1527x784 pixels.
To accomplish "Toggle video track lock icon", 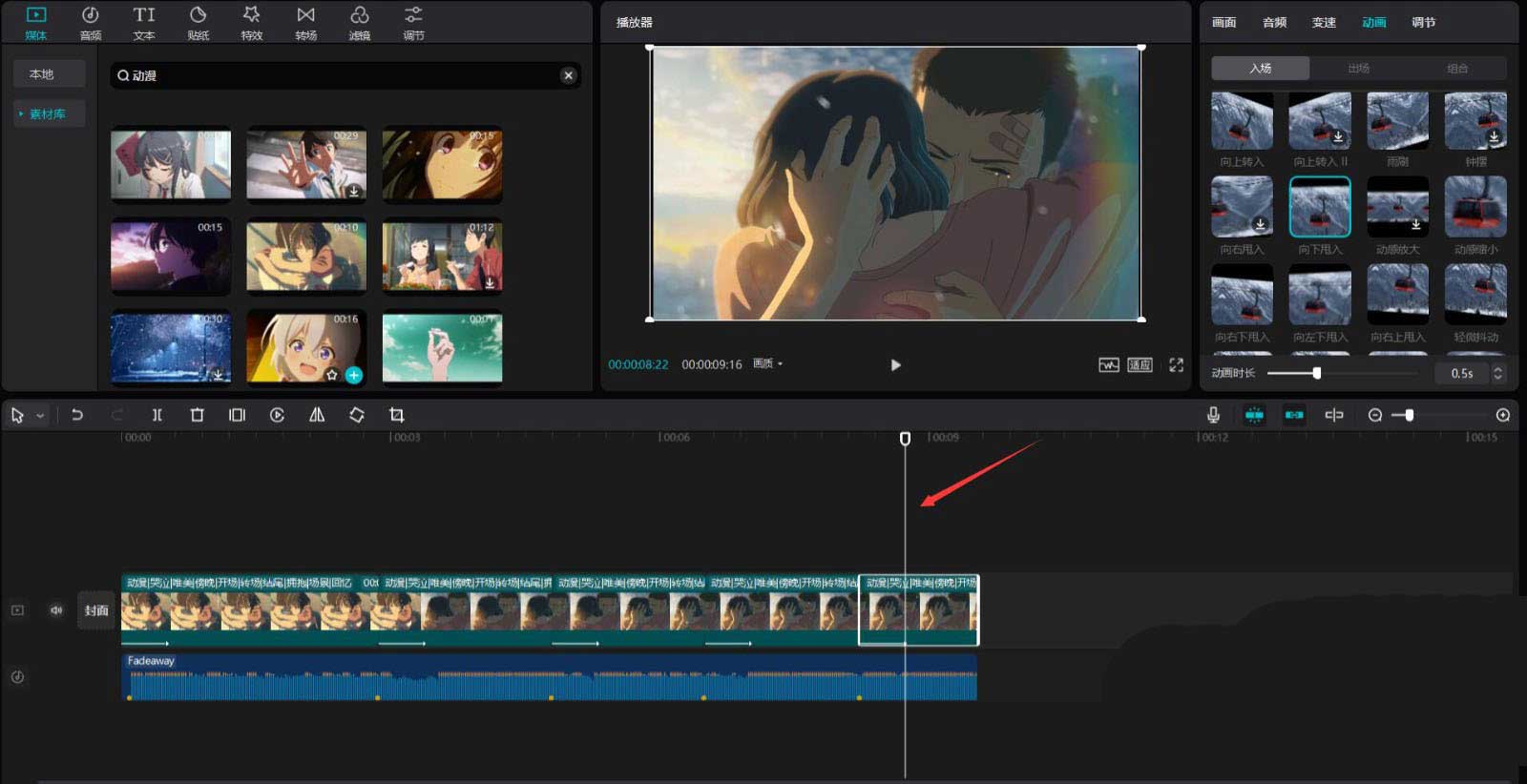I will (x=17, y=610).
